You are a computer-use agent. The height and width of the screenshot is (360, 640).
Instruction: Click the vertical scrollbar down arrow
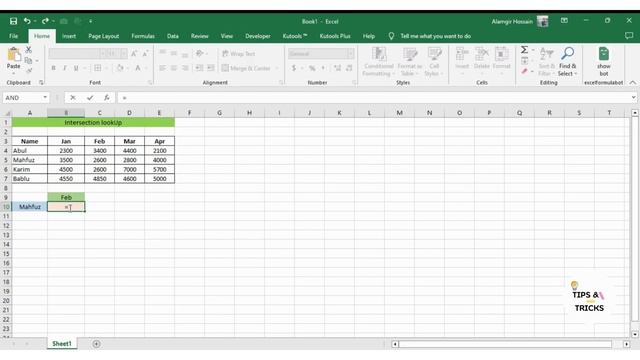coord(635,334)
